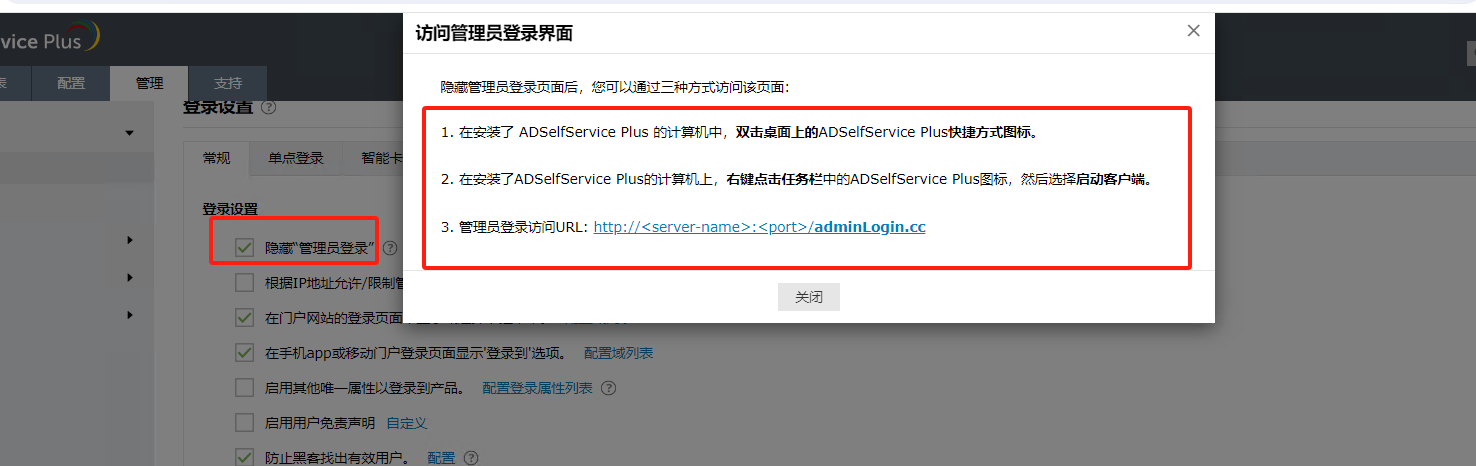
Task: Open help icon after 配置登录属性列表
Action: [x=608, y=388]
